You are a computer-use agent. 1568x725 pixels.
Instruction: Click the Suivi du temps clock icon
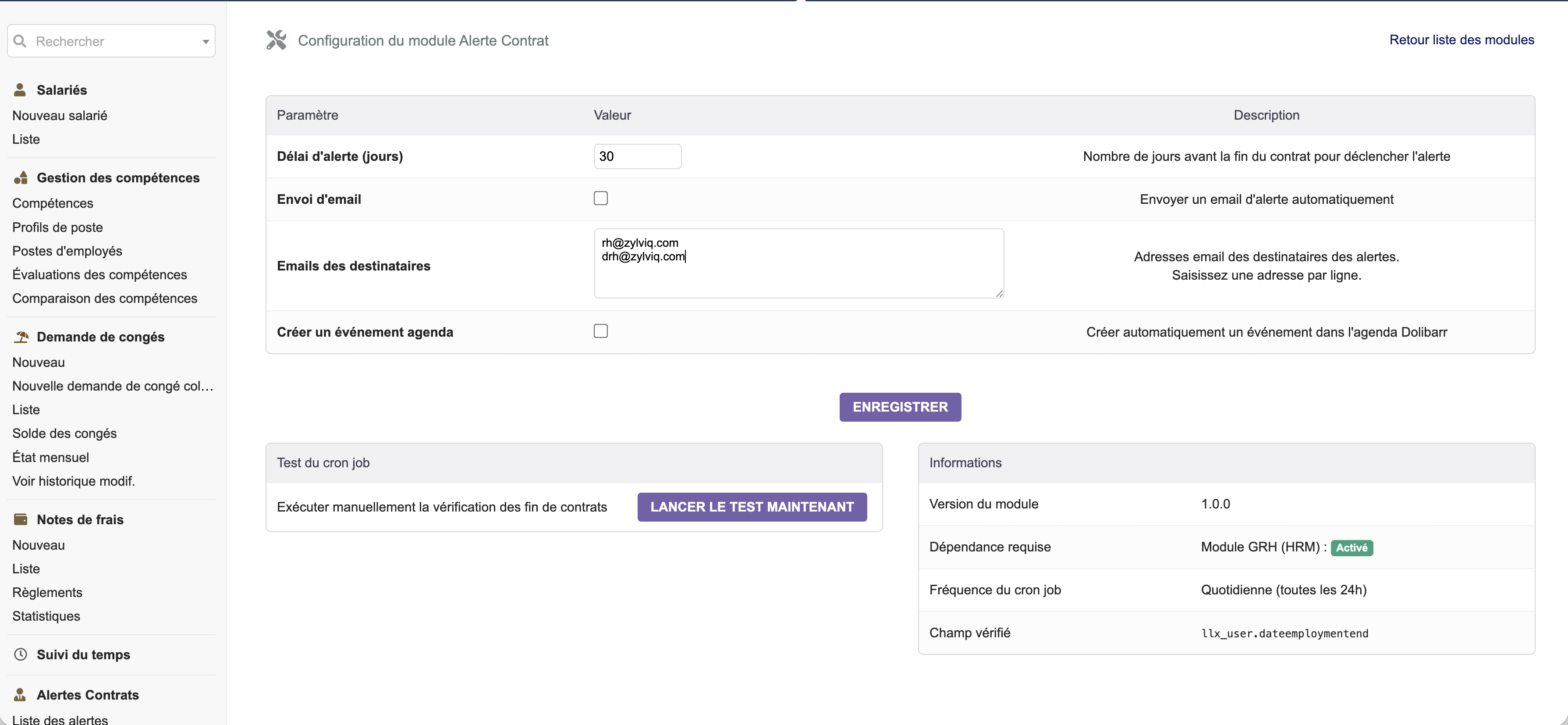pyautogui.click(x=21, y=654)
